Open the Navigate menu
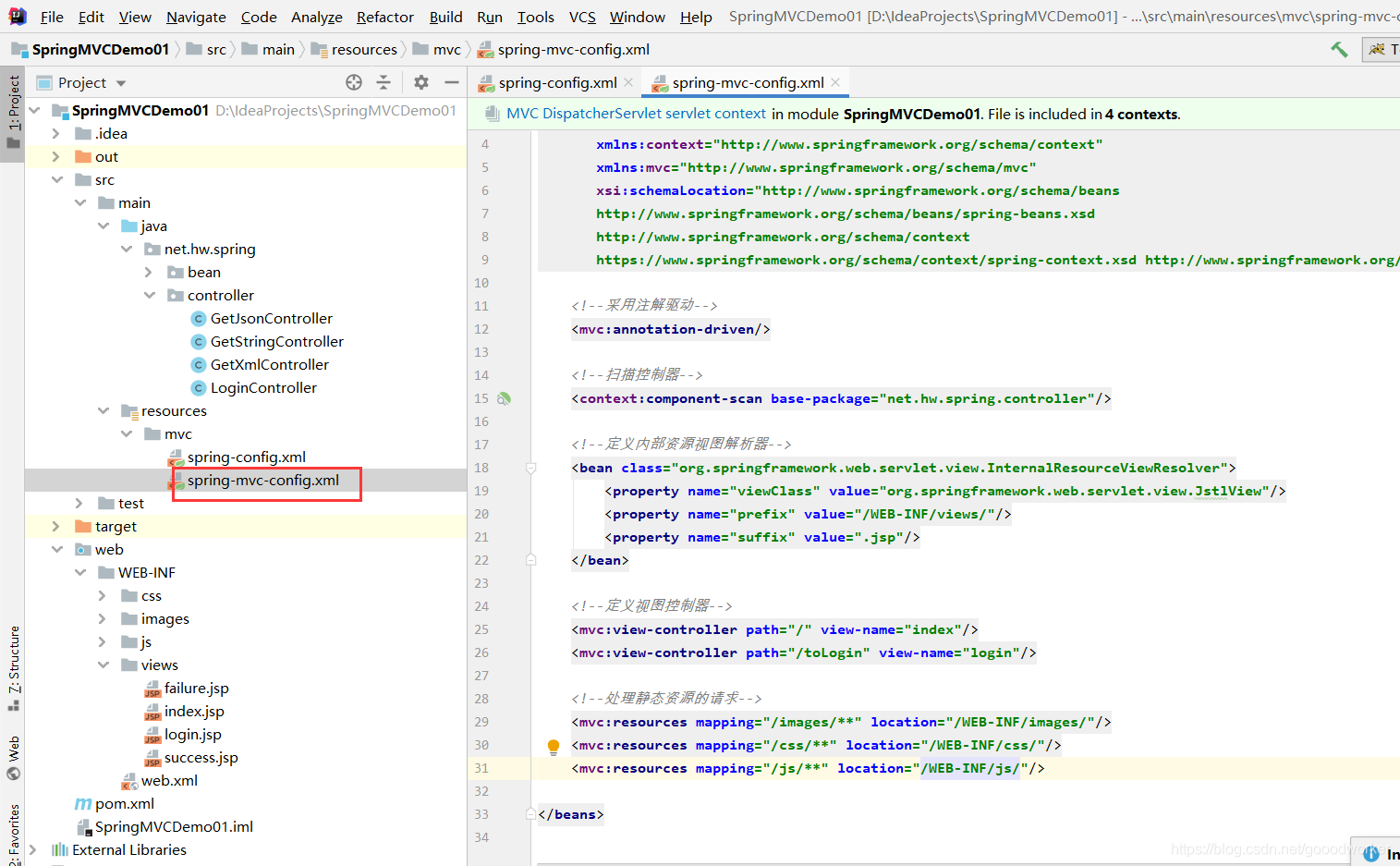The image size is (1400, 866). [196, 17]
